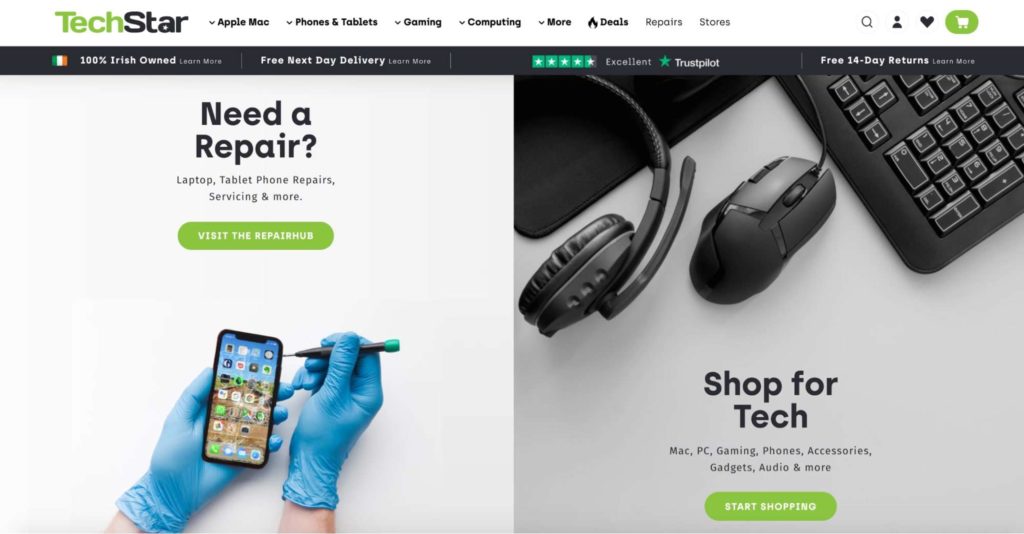Click the Irish flag icon
The height and width of the screenshot is (534, 1024).
click(x=59, y=61)
